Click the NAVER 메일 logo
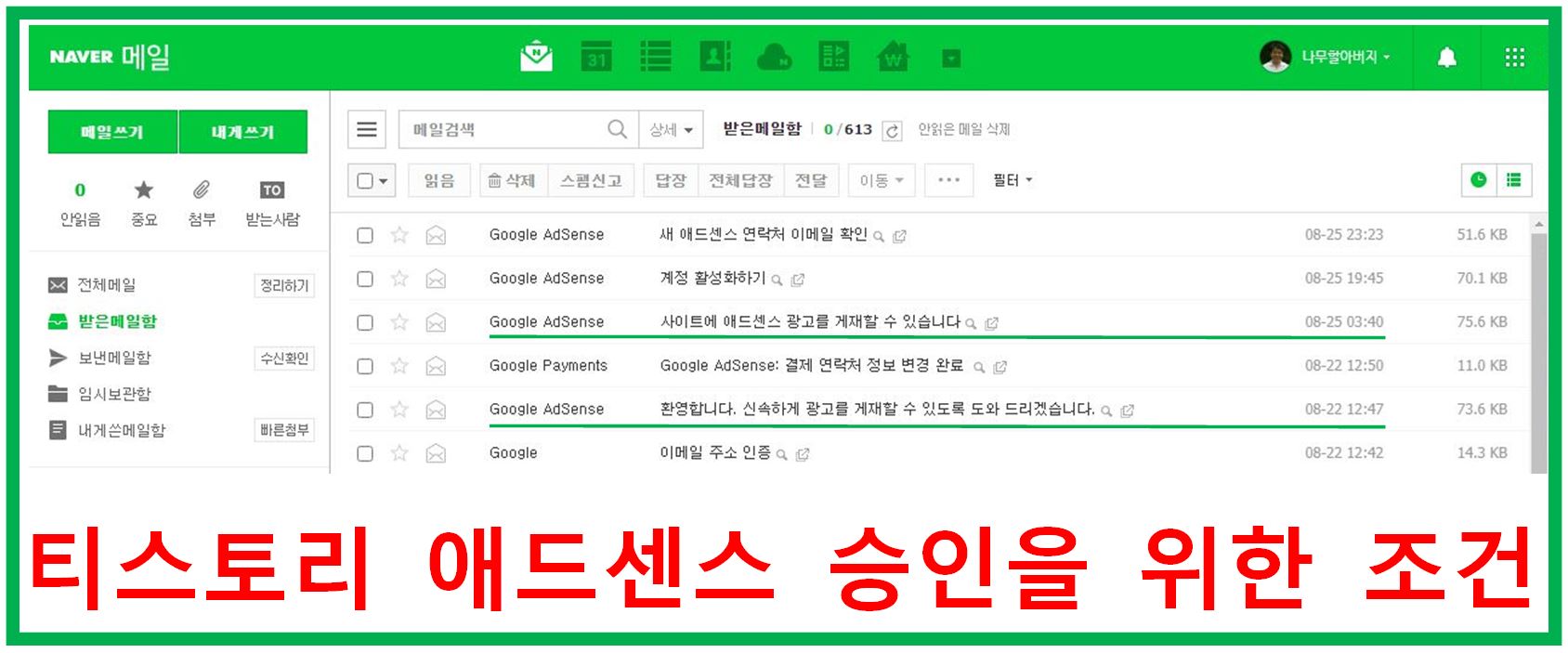 (110, 57)
